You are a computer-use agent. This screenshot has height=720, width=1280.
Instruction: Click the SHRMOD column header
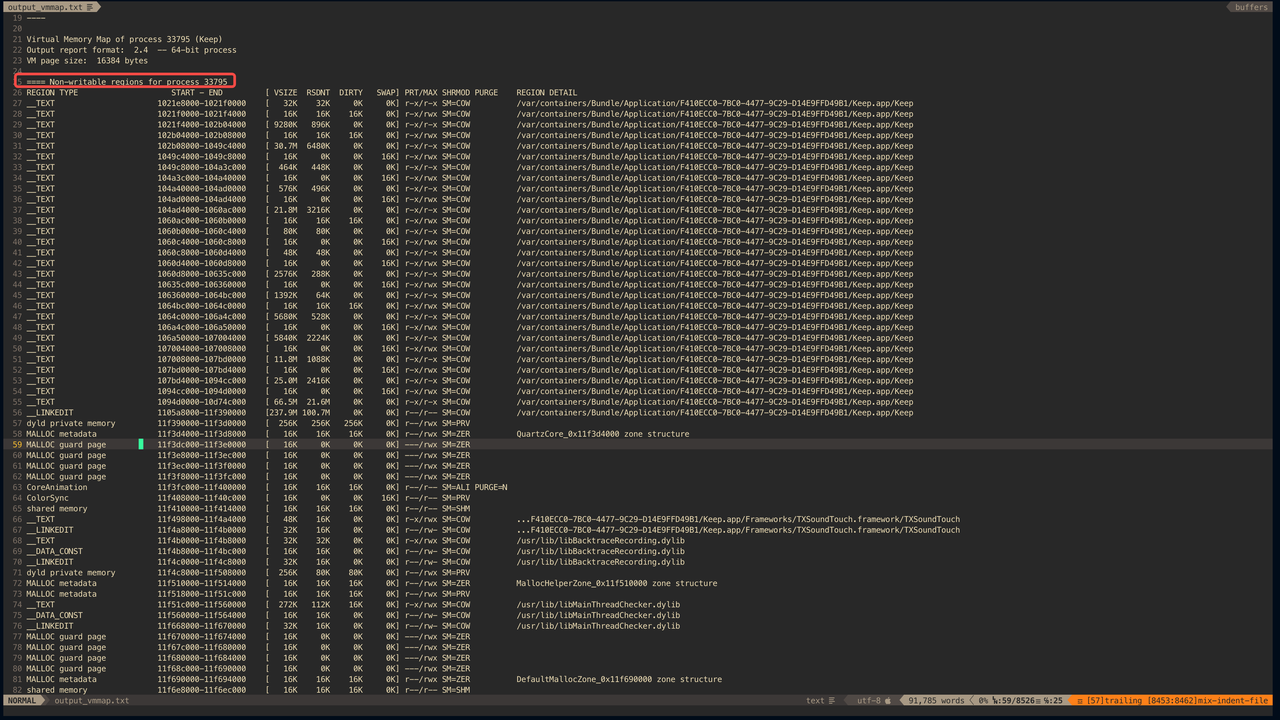[x=456, y=92]
